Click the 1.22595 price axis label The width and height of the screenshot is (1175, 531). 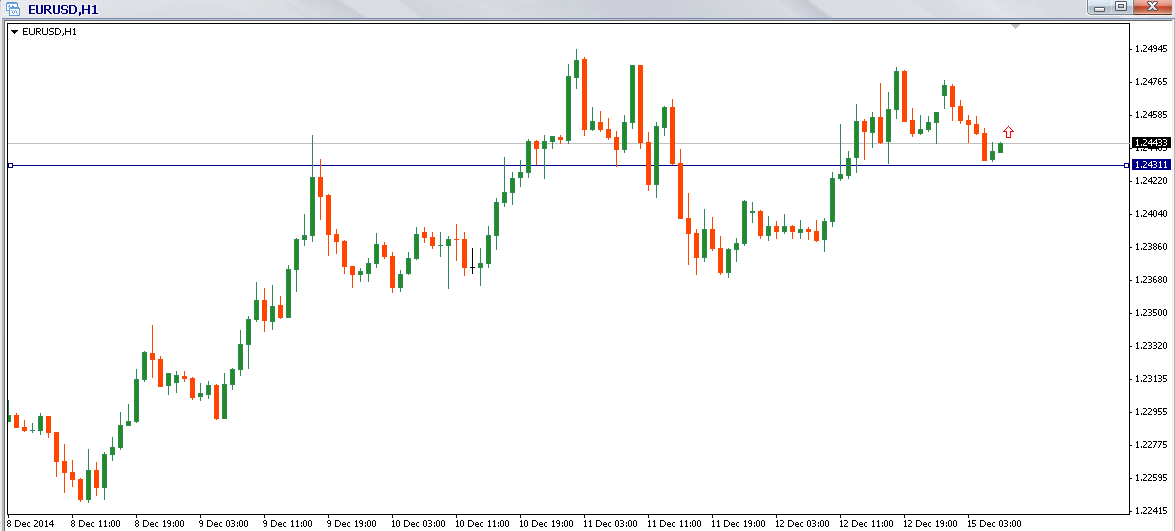point(1150,478)
